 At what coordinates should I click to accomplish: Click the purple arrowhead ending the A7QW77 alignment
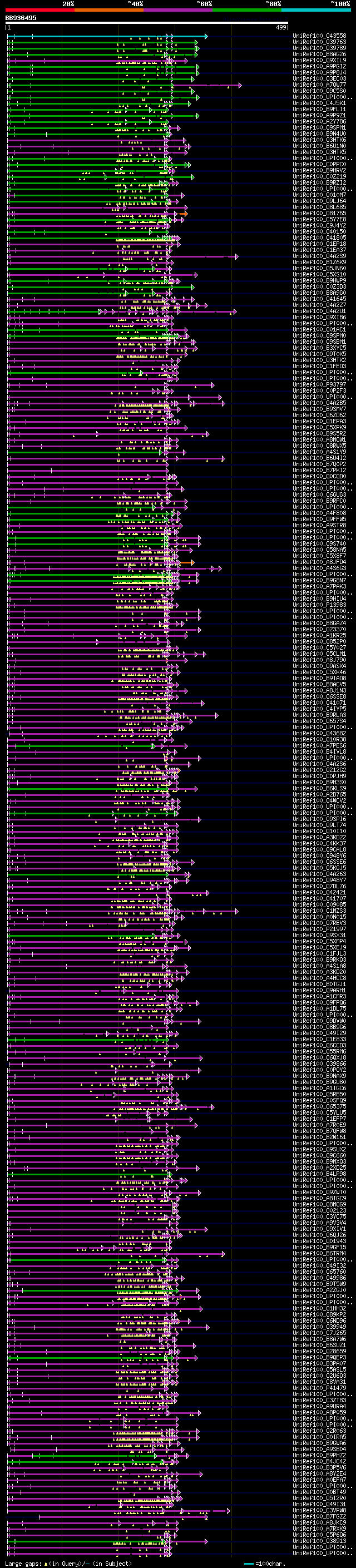click(240, 85)
